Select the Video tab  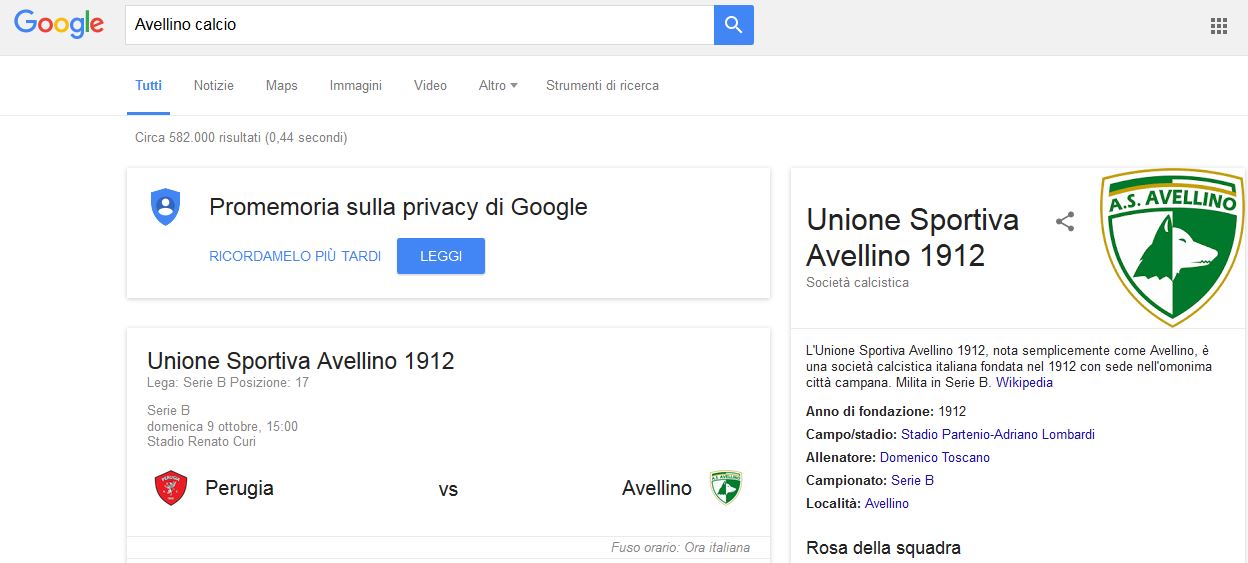click(x=430, y=86)
